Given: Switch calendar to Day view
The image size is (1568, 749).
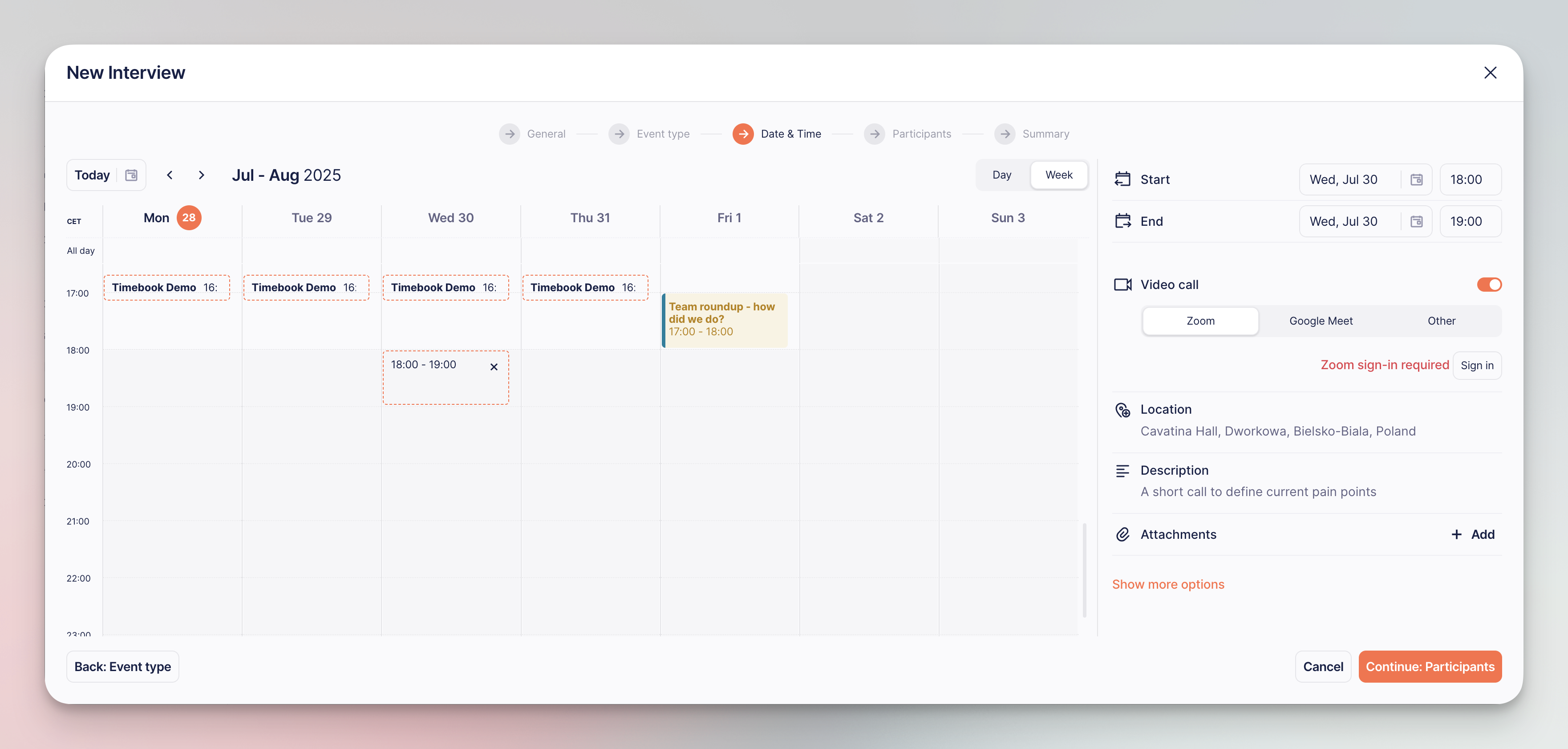Looking at the screenshot, I should click(1001, 175).
